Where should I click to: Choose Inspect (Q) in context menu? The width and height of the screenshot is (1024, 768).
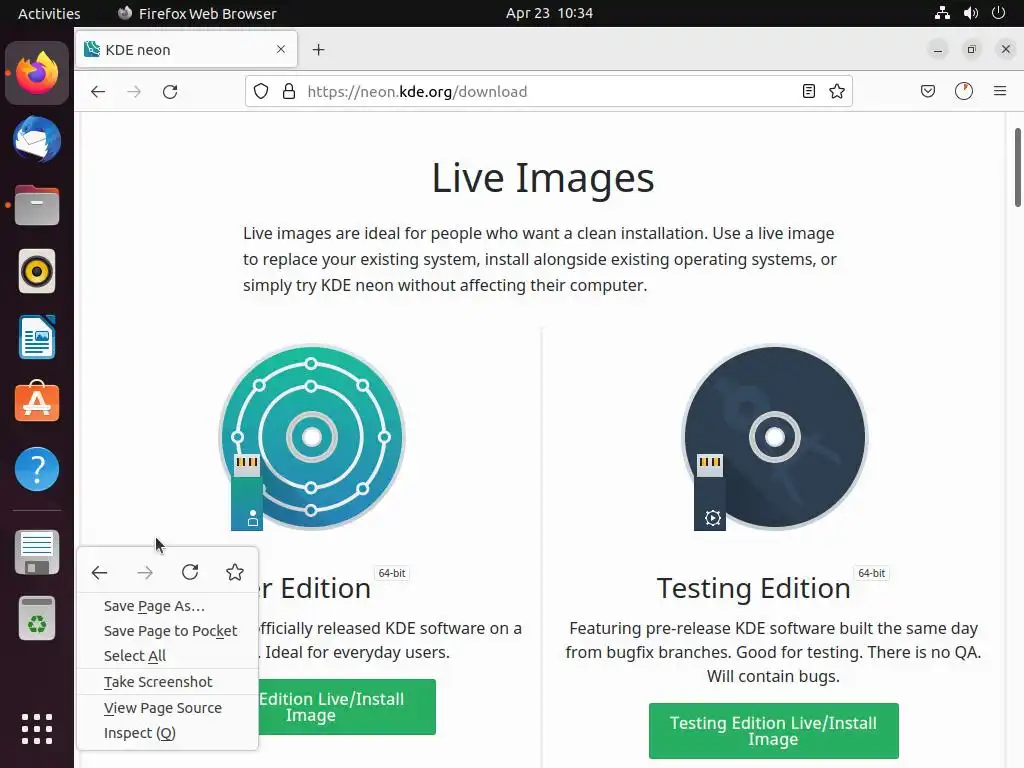coord(167,733)
